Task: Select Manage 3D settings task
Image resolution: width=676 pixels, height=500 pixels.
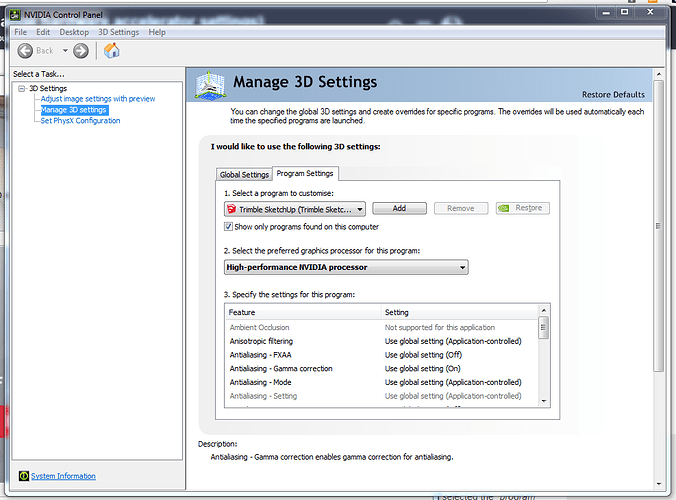Action: point(74,110)
